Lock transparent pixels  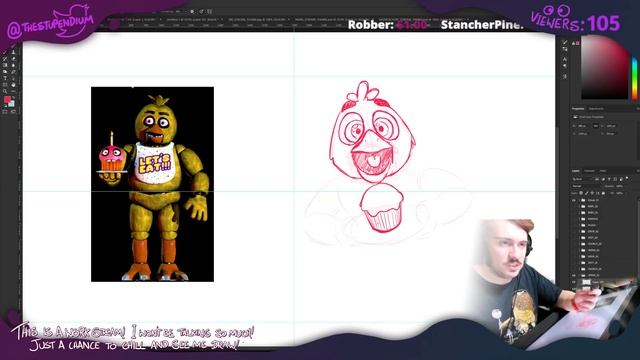point(581,193)
